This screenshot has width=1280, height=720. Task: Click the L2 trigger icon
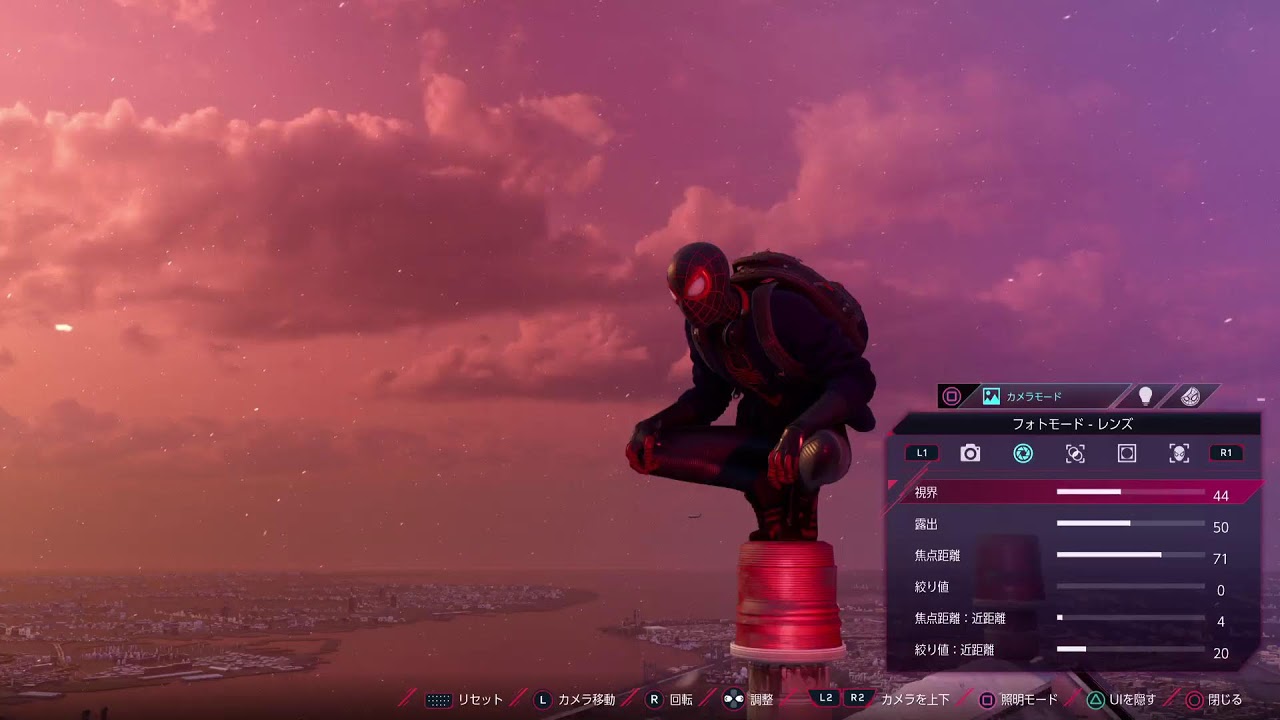pyautogui.click(x=825, y=698)
